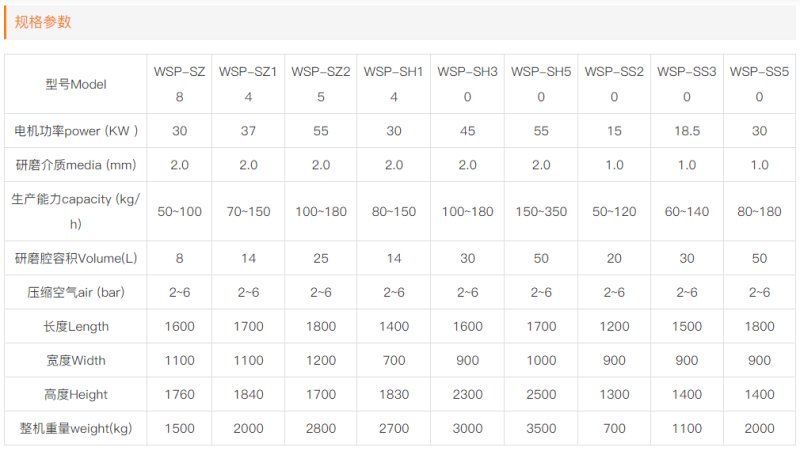Click the 电机功率power (KW) row label
The image size is (800, 451).
pos(75,131)
